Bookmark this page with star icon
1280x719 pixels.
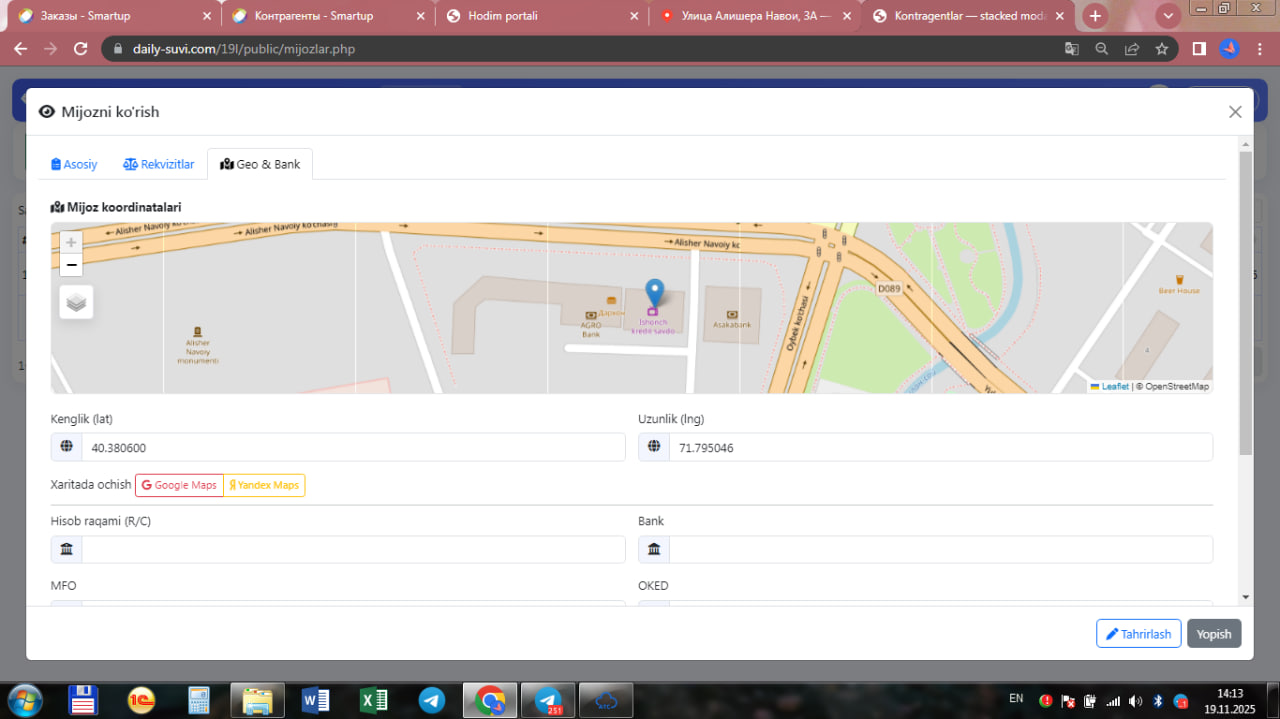pyautogui.click(x=1161, y=49)
